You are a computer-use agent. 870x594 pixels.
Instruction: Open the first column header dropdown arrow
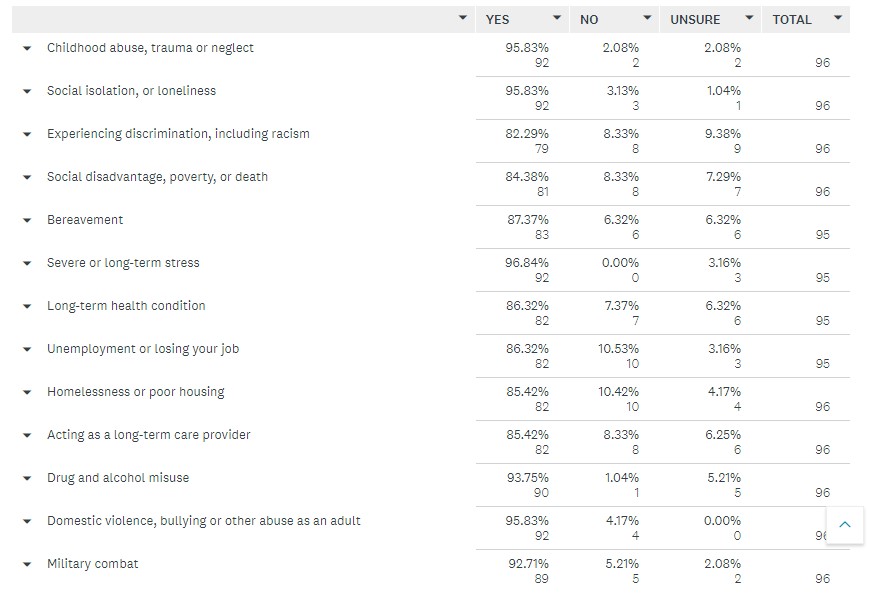[x=461, y=19]
